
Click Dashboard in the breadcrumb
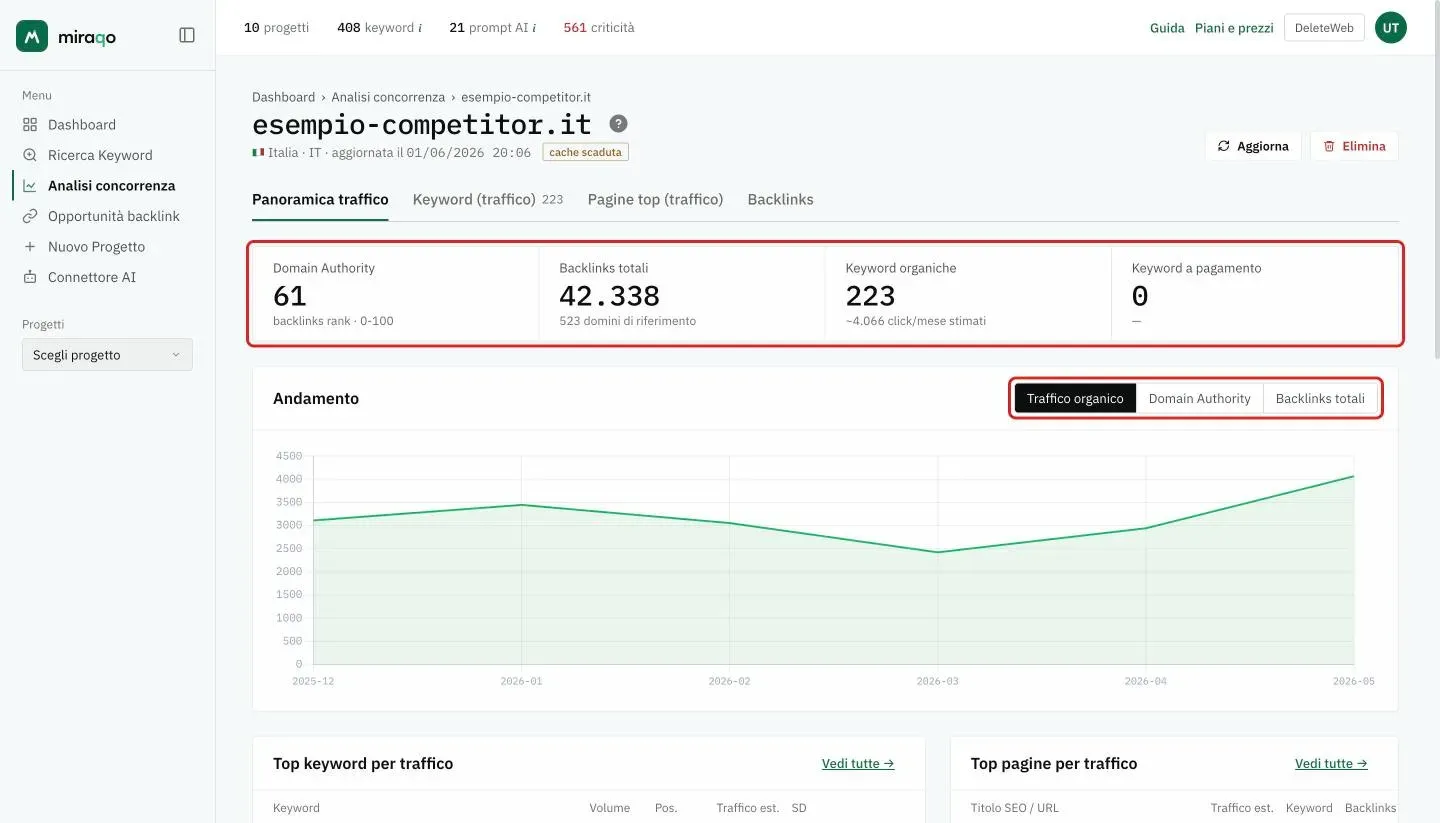pyautogui.click(x=283, y=97)
